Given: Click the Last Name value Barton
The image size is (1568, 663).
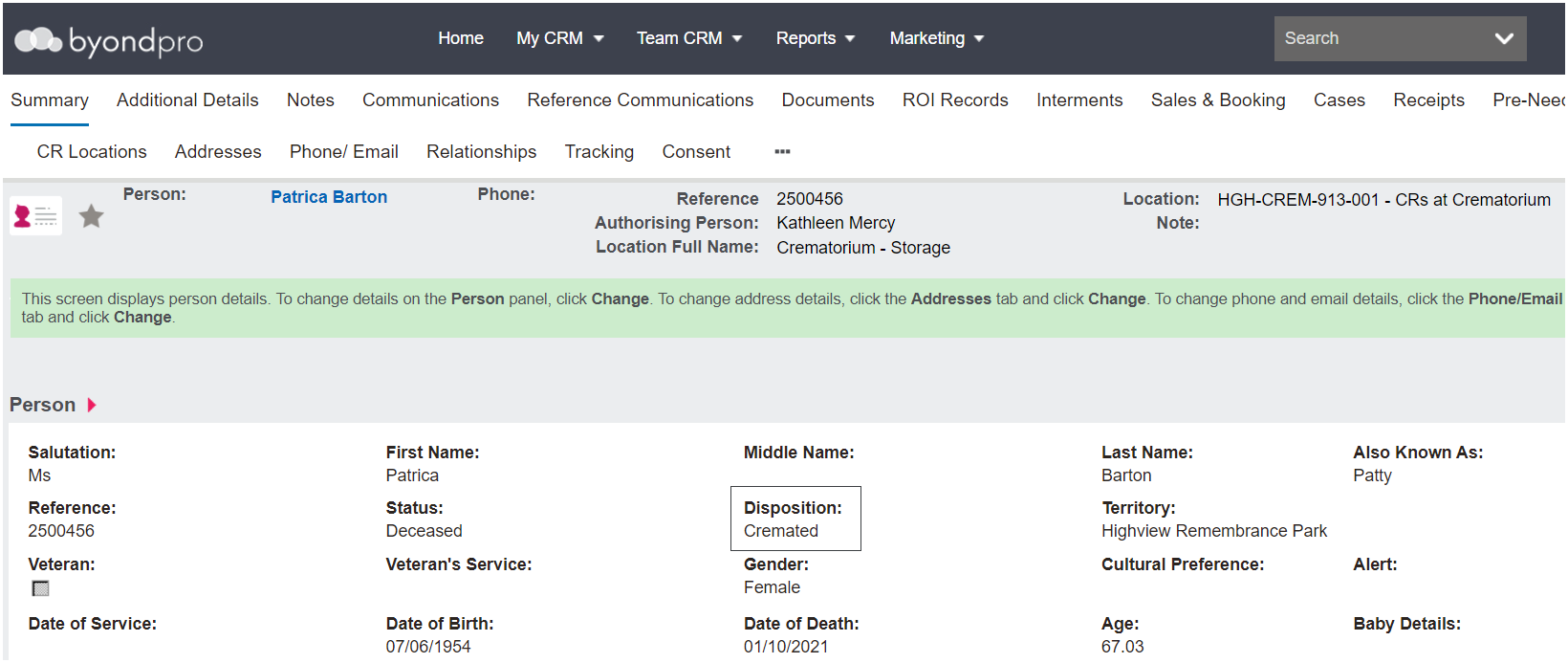Looking at the screenshot, I should pos(1126,475).
